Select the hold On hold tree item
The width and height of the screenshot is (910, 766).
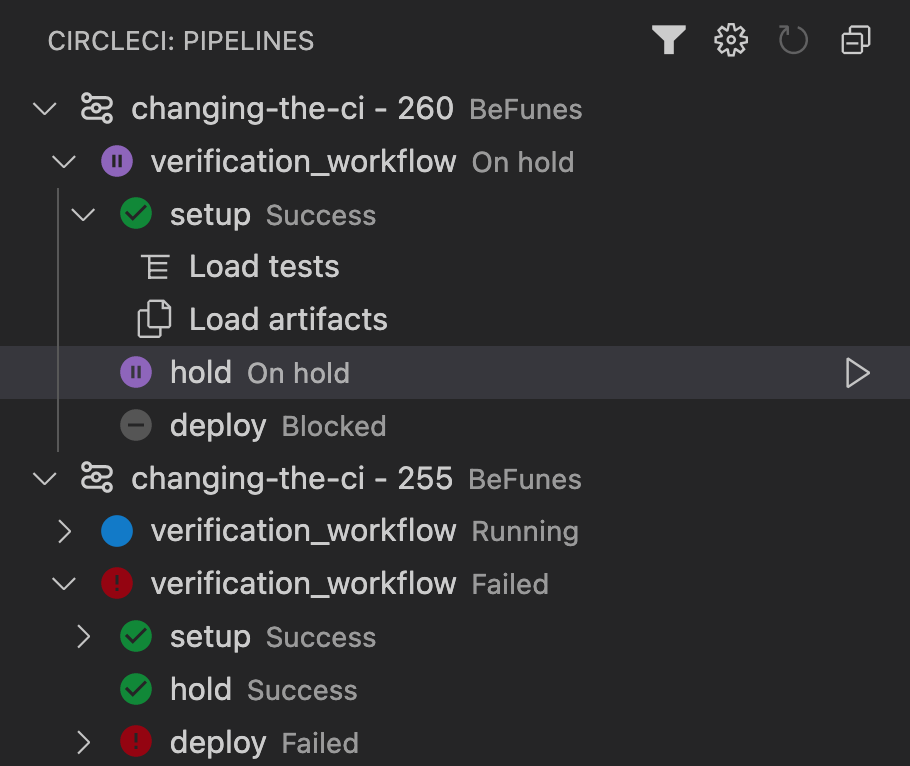(x=201, y=372)
